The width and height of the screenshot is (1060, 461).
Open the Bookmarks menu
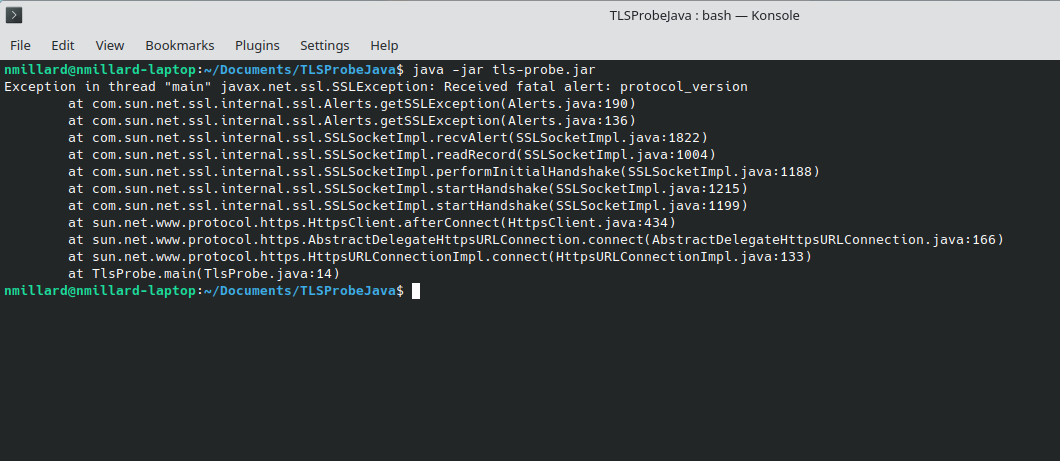coord(180,45)
